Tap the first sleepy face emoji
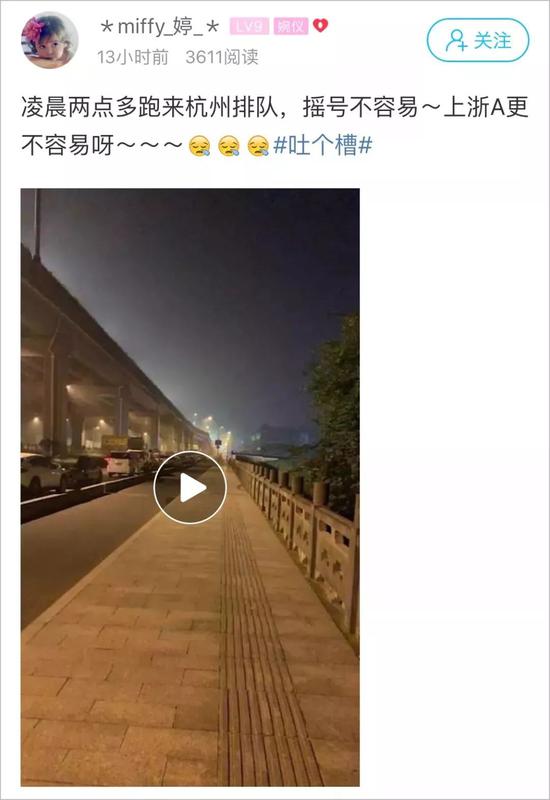This screenshot has width=550, height=800. [199, 146]
